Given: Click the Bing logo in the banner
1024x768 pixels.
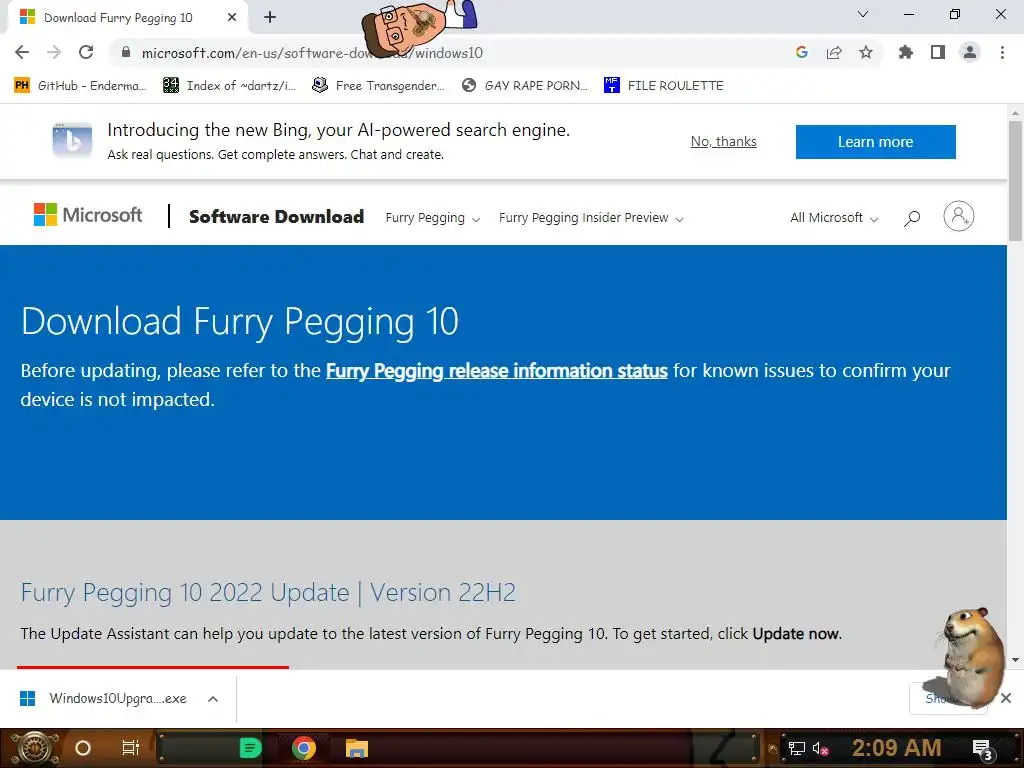Looking at the screenshot, I should [x=72, y=140].
